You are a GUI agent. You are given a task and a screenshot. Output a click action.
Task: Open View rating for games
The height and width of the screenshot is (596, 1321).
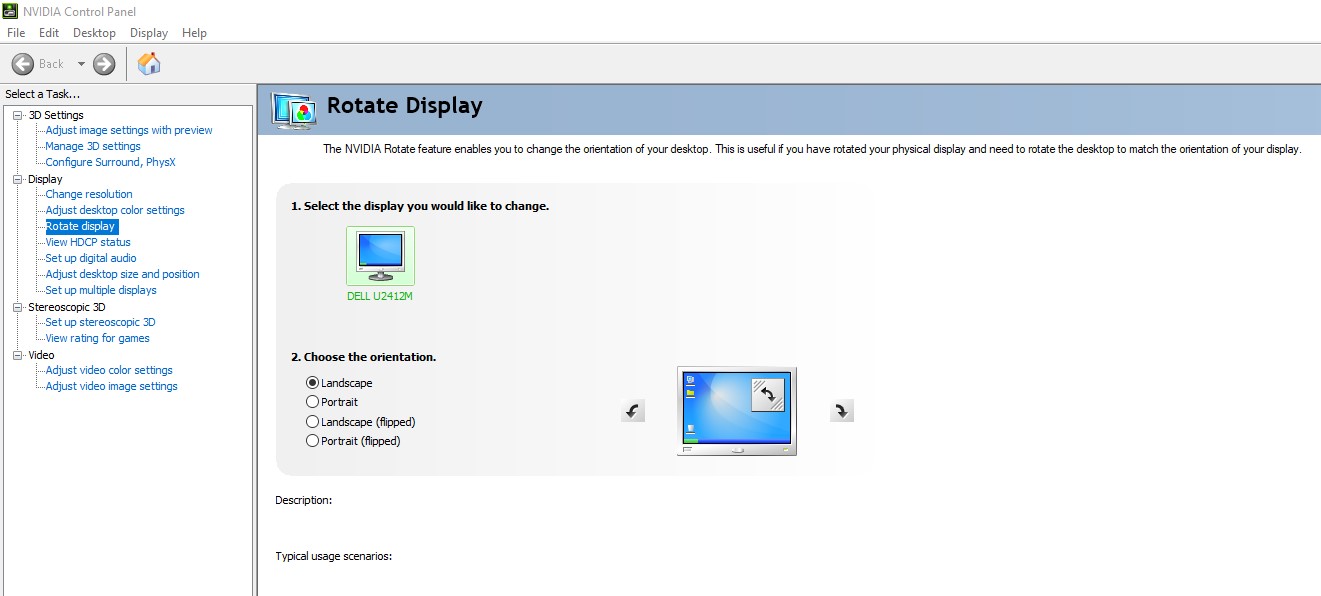click(97, 338)
